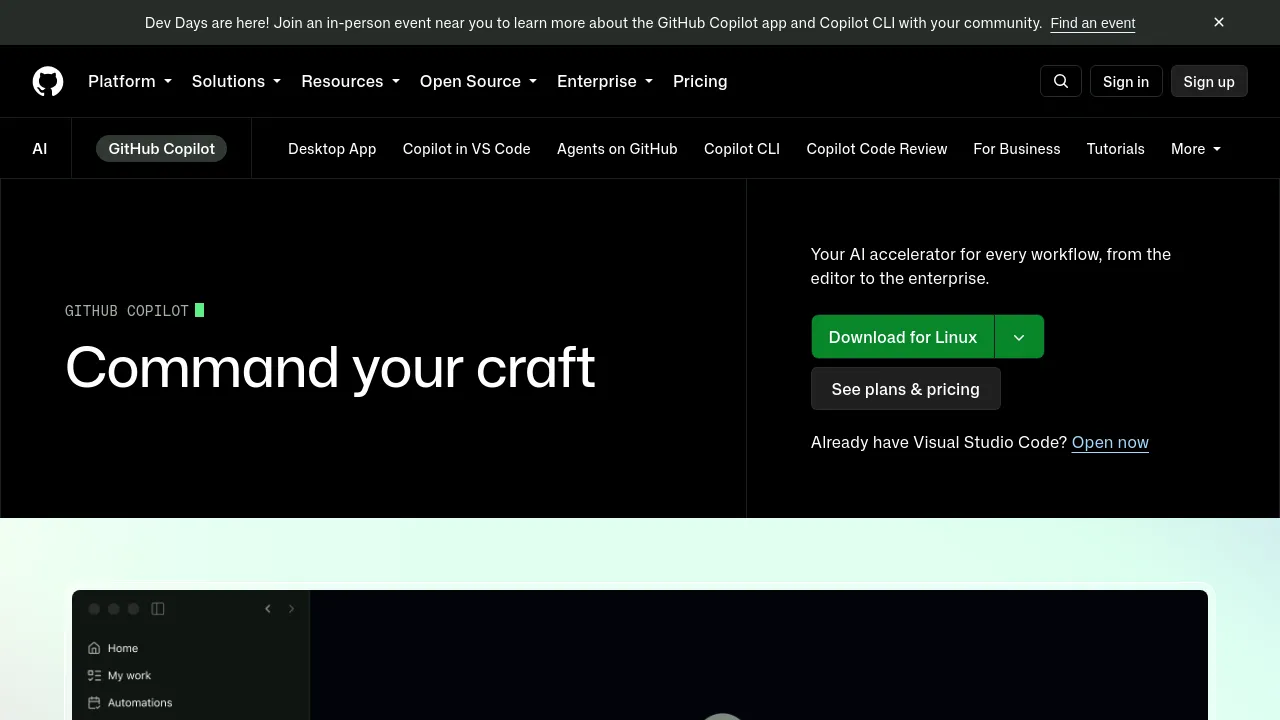Expand the Resources menu
Image resolution: width=1280 pixels, height=720 pixels.
point(350,81)
